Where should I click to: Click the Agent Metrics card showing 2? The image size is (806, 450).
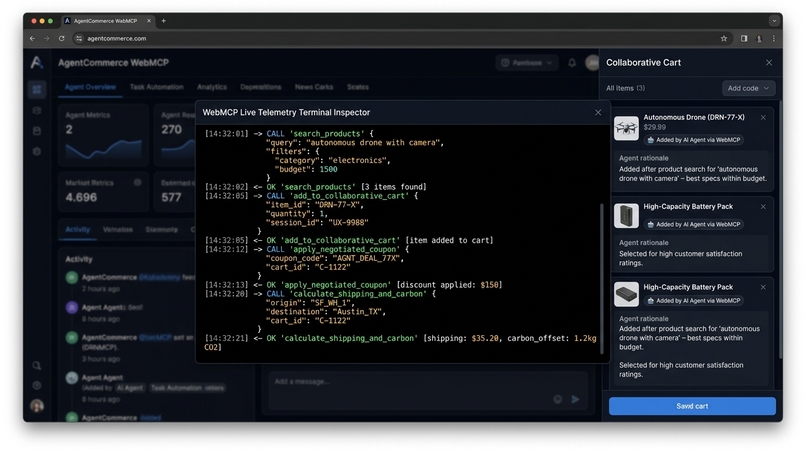tap(103, 135)
